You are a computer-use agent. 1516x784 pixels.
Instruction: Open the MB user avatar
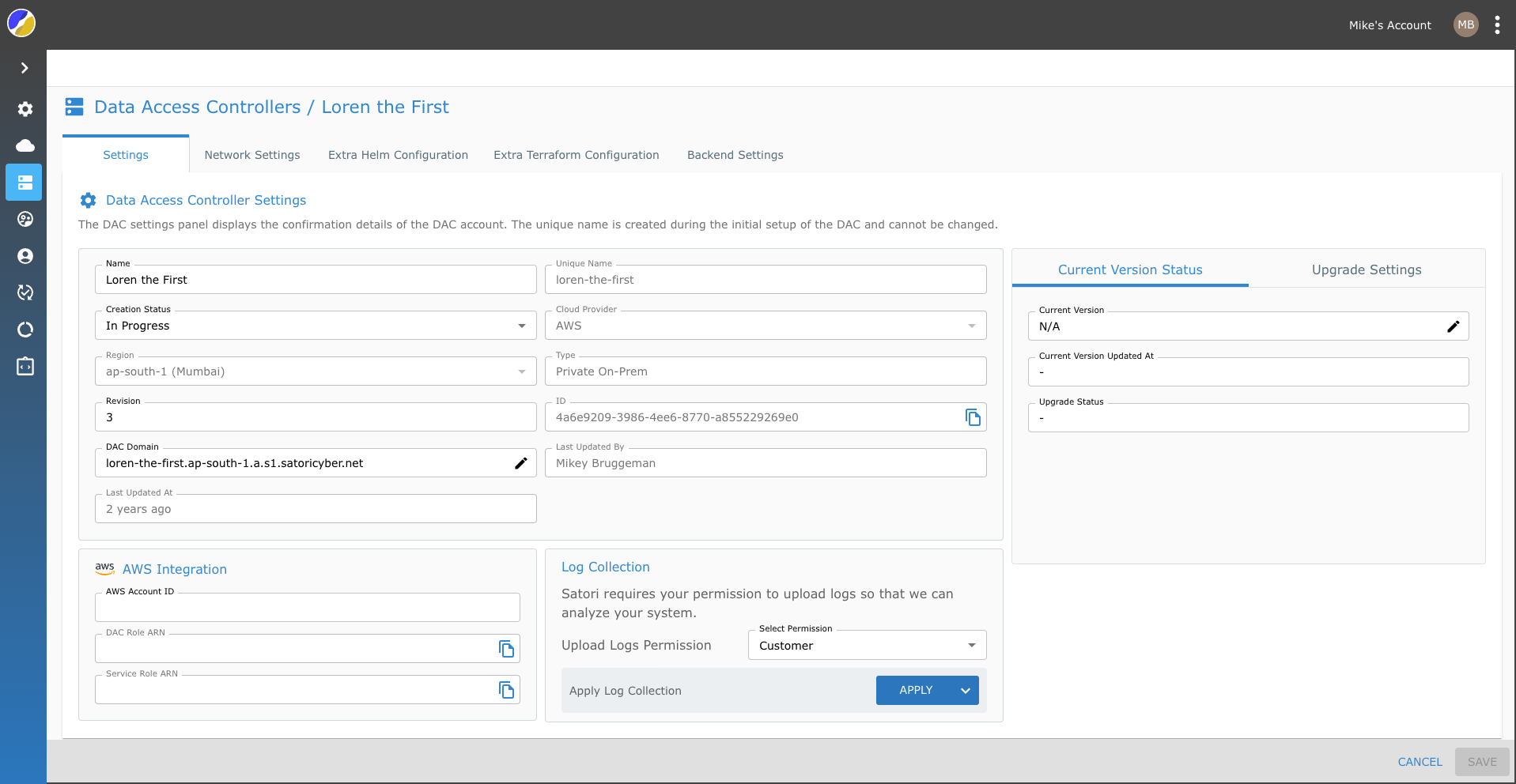pos(1465,24)
